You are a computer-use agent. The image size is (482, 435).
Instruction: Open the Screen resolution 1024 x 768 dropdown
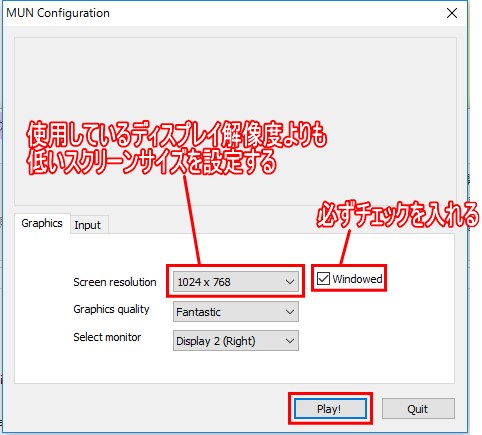236,282
